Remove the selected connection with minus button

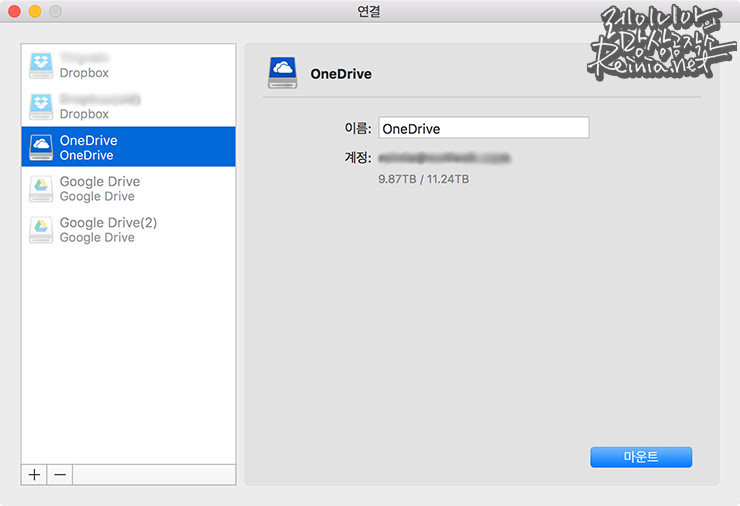60,474
